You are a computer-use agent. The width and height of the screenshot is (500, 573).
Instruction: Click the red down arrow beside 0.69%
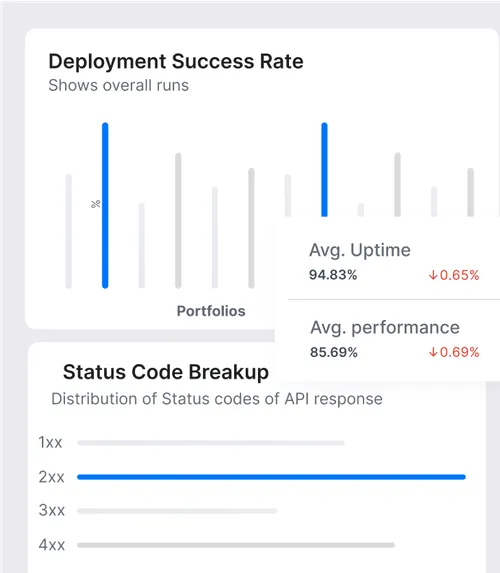433,352
